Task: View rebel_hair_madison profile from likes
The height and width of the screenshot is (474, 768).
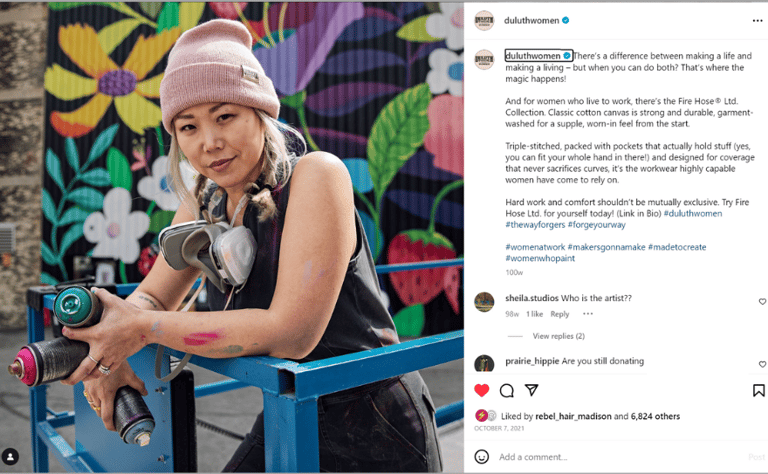Action: [573, 416]
